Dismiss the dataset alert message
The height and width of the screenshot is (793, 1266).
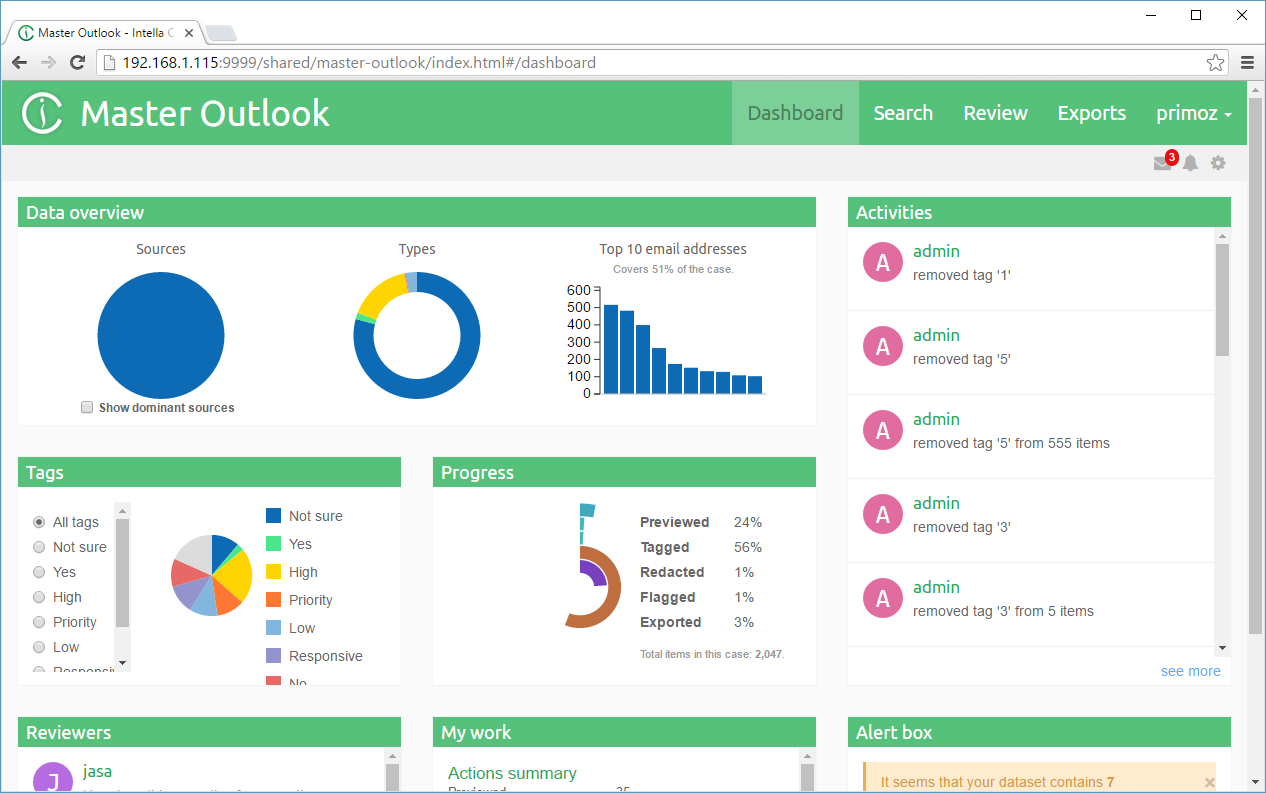tap(1208, 780)
